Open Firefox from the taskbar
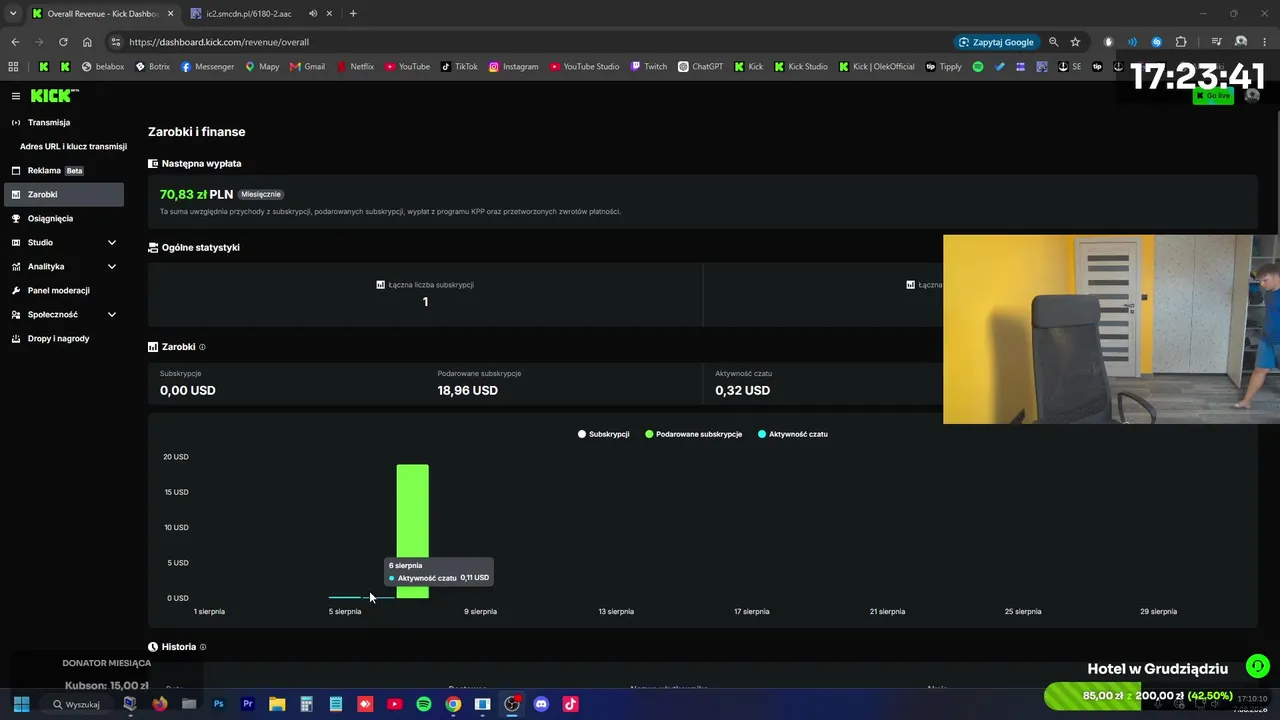The image size is (1280, 720). 159,704
